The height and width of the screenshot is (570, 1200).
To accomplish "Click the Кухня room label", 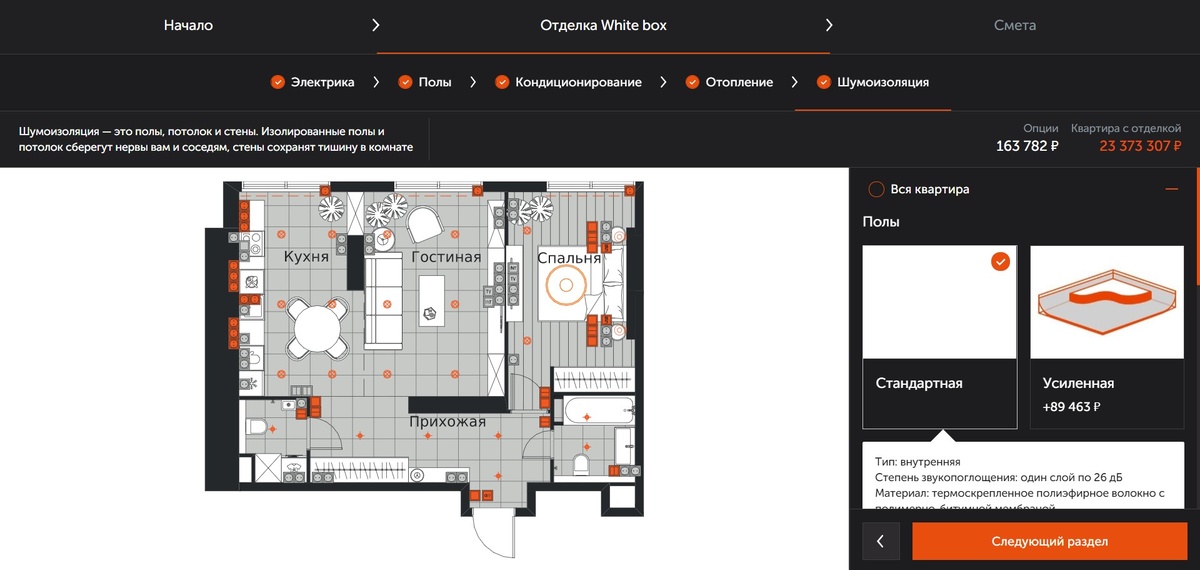I will click(306, 257).
